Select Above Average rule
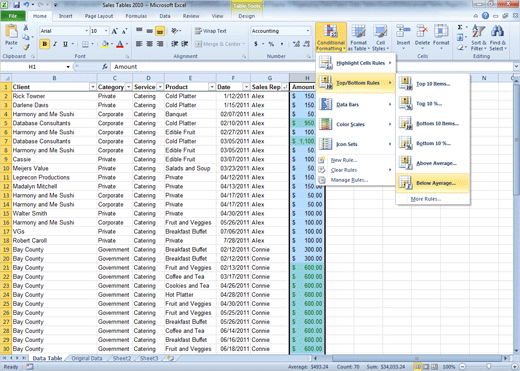 [x=433, y=163]
